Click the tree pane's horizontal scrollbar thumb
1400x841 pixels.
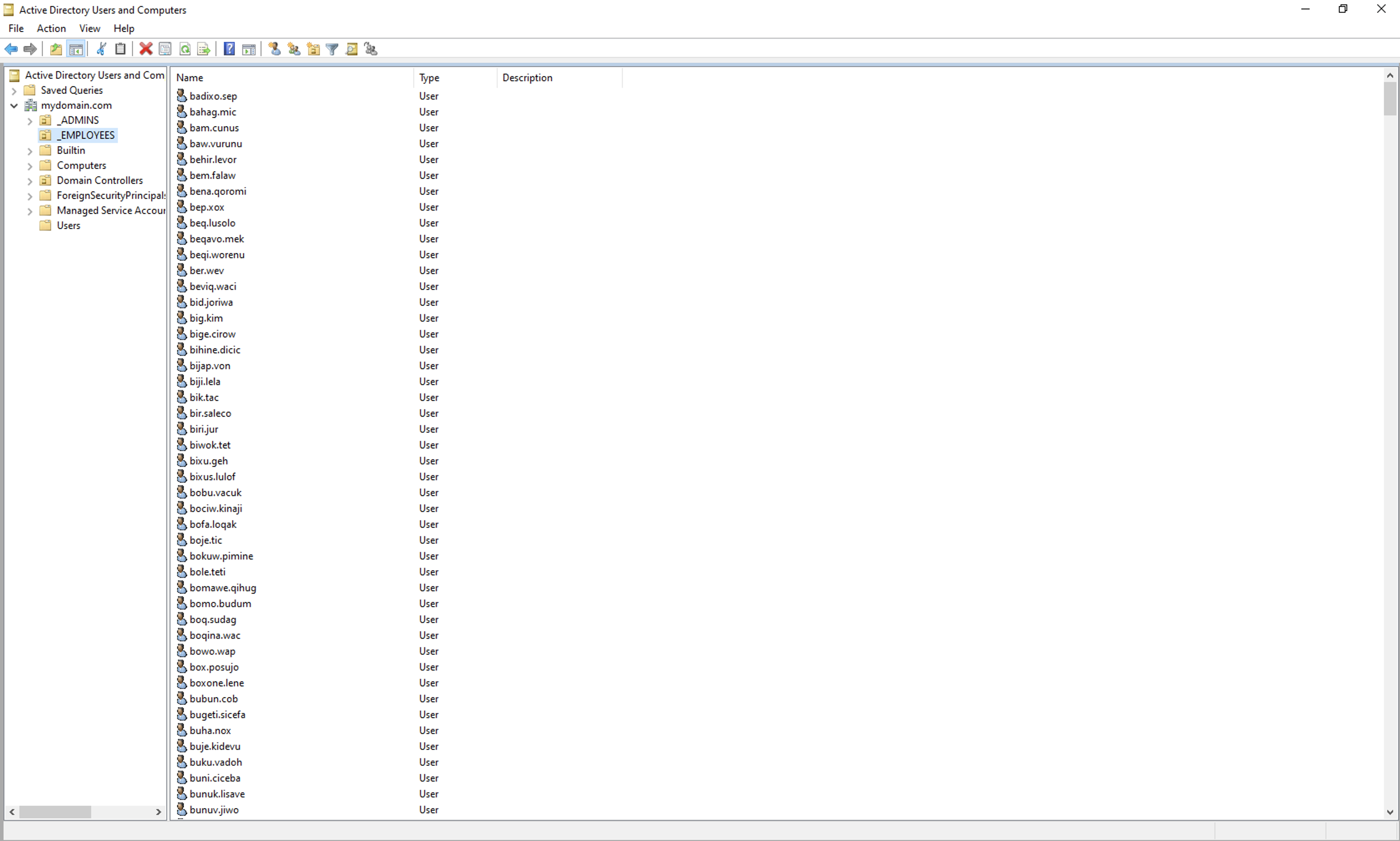tap(55, 812)
